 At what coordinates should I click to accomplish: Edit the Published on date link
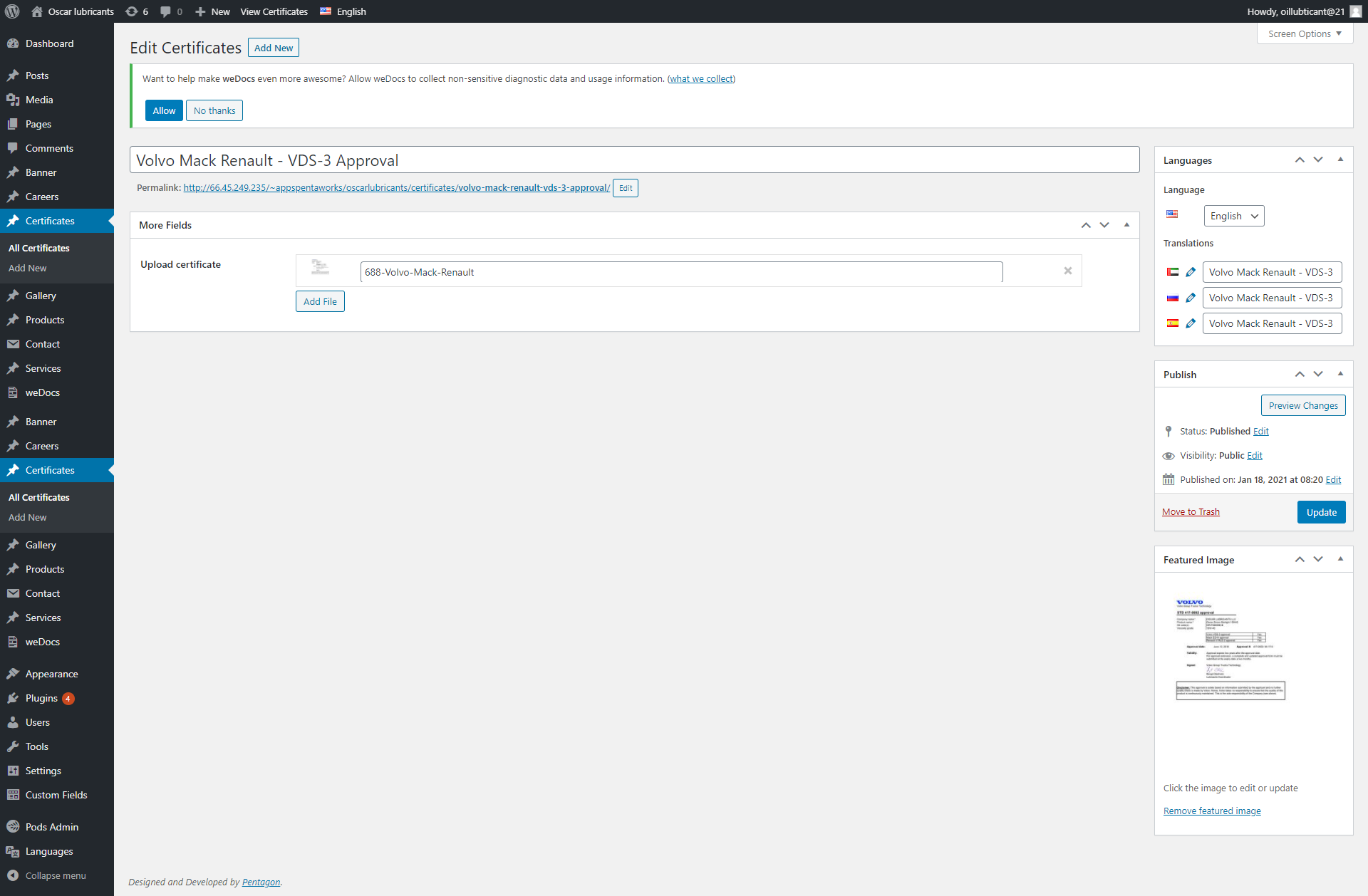coord(1333,479)
